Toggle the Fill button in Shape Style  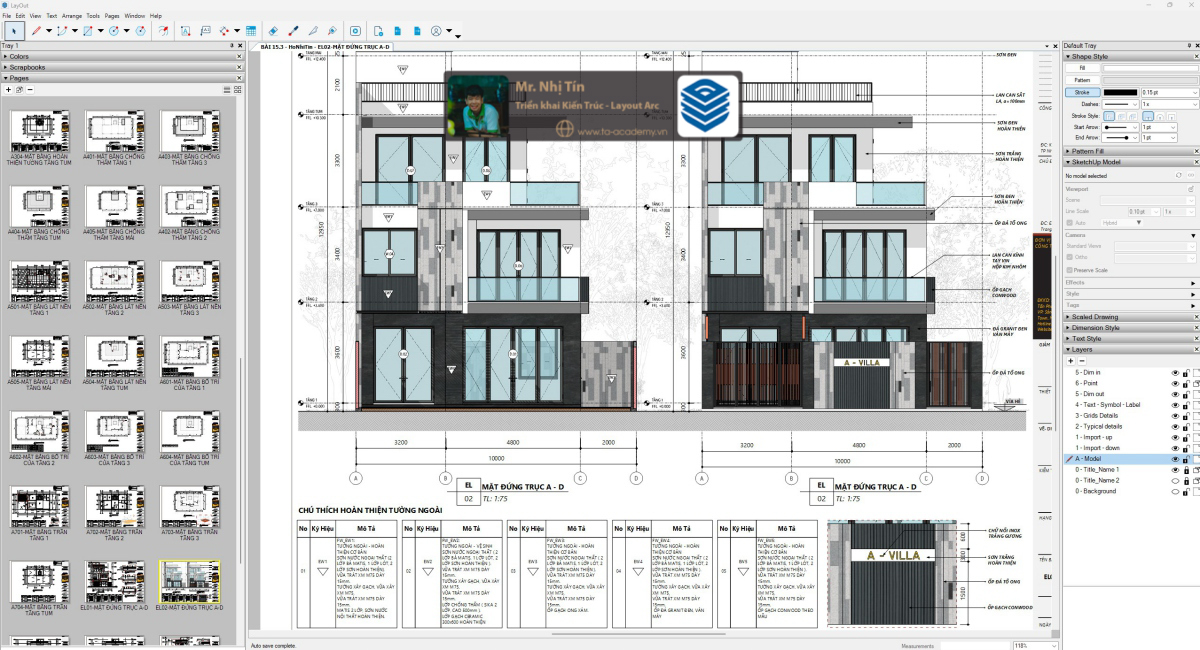pos(1082,68)
